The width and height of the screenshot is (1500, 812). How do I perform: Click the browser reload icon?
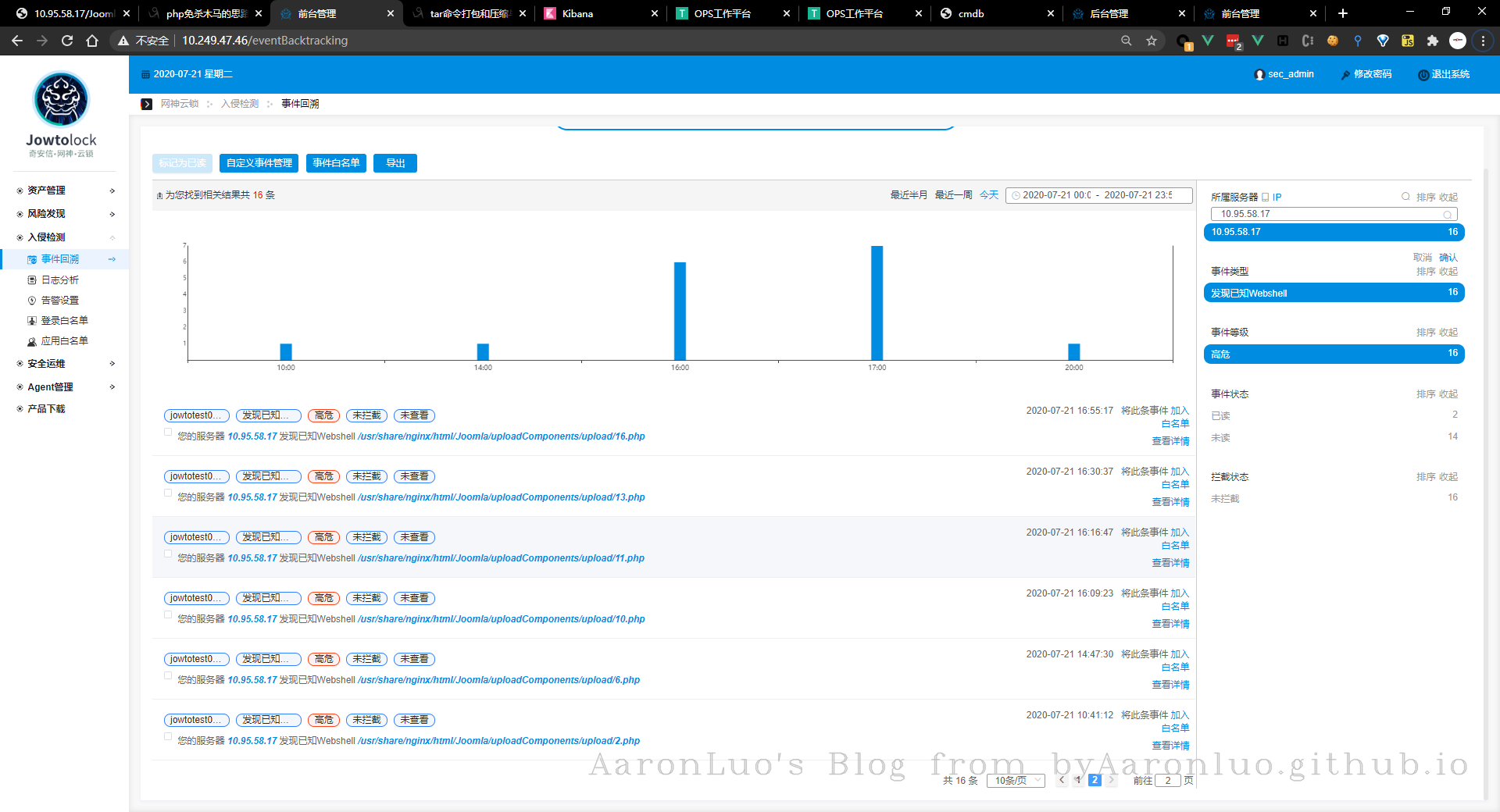pos(67,41)
